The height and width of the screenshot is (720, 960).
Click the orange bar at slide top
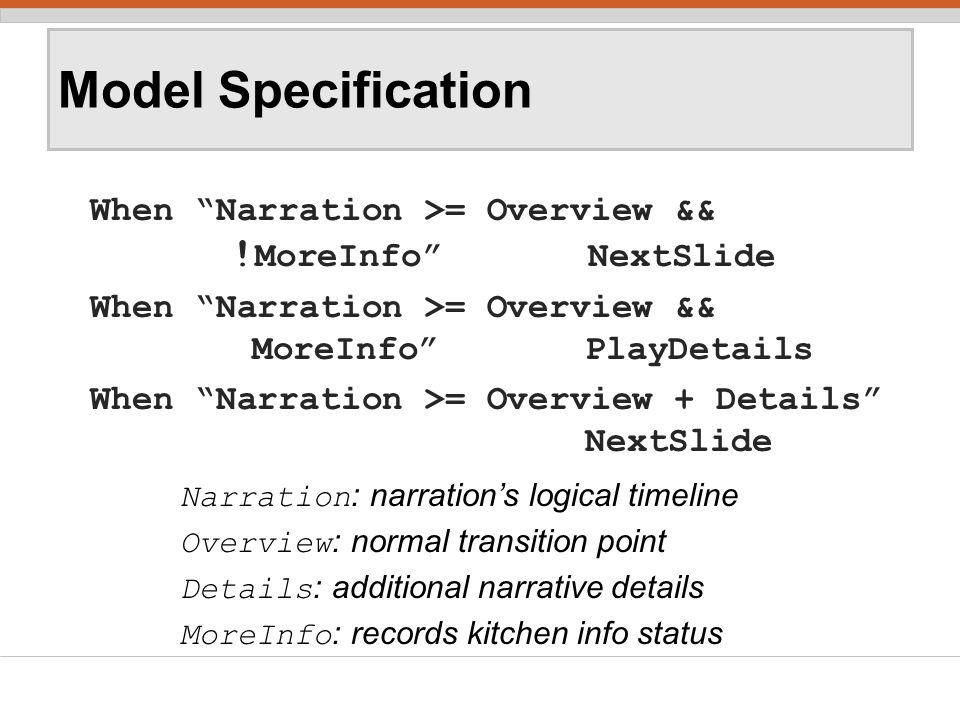pyautogui.click(x=480, y=4)
